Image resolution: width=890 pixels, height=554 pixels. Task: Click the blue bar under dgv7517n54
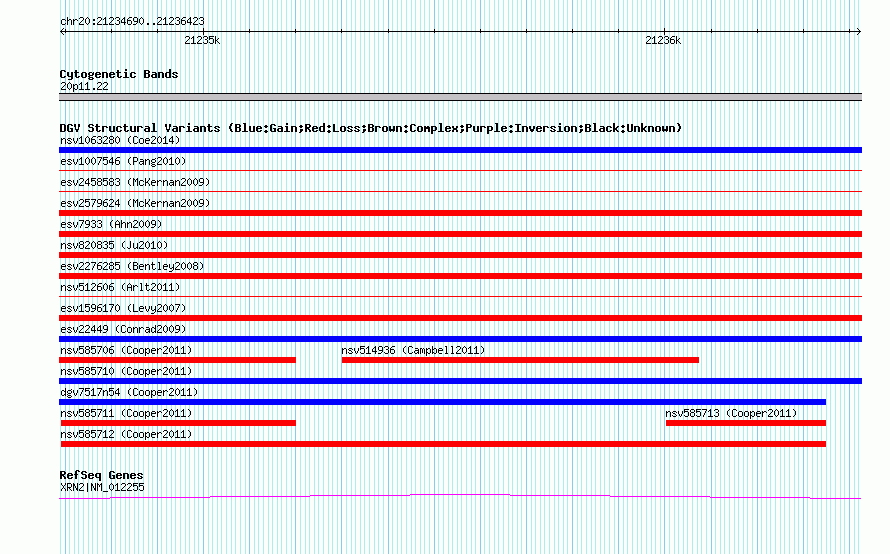tap(443, 402)
